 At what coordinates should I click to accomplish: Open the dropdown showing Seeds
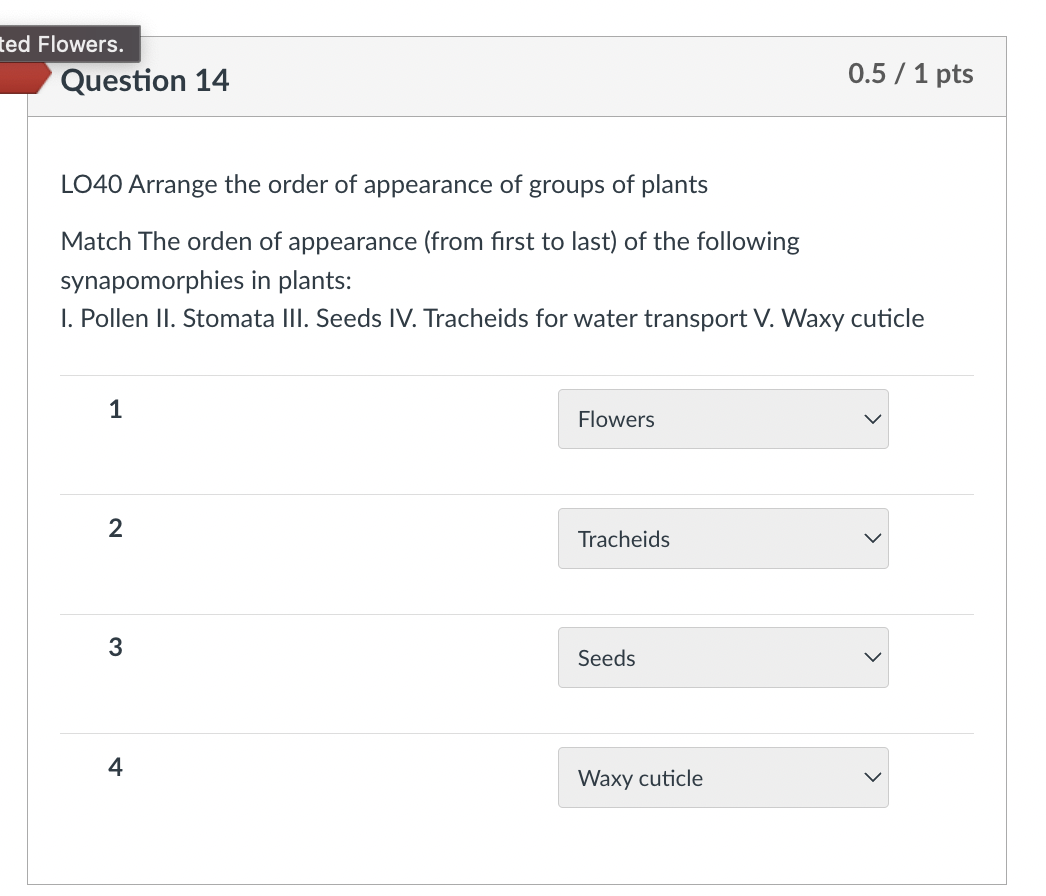click(x=722, y=658)
